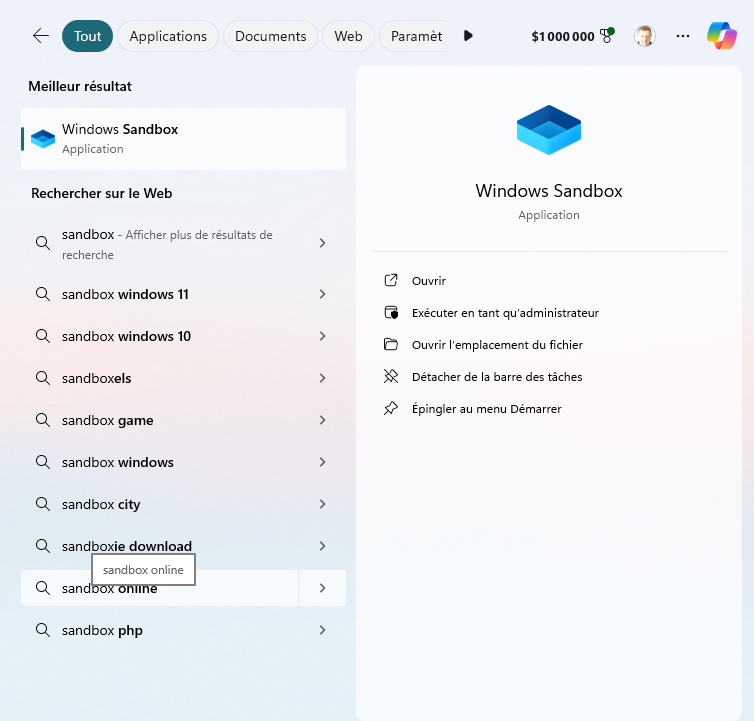
Task: Click the Meilleur résultat heading
Action: (80, 86)
